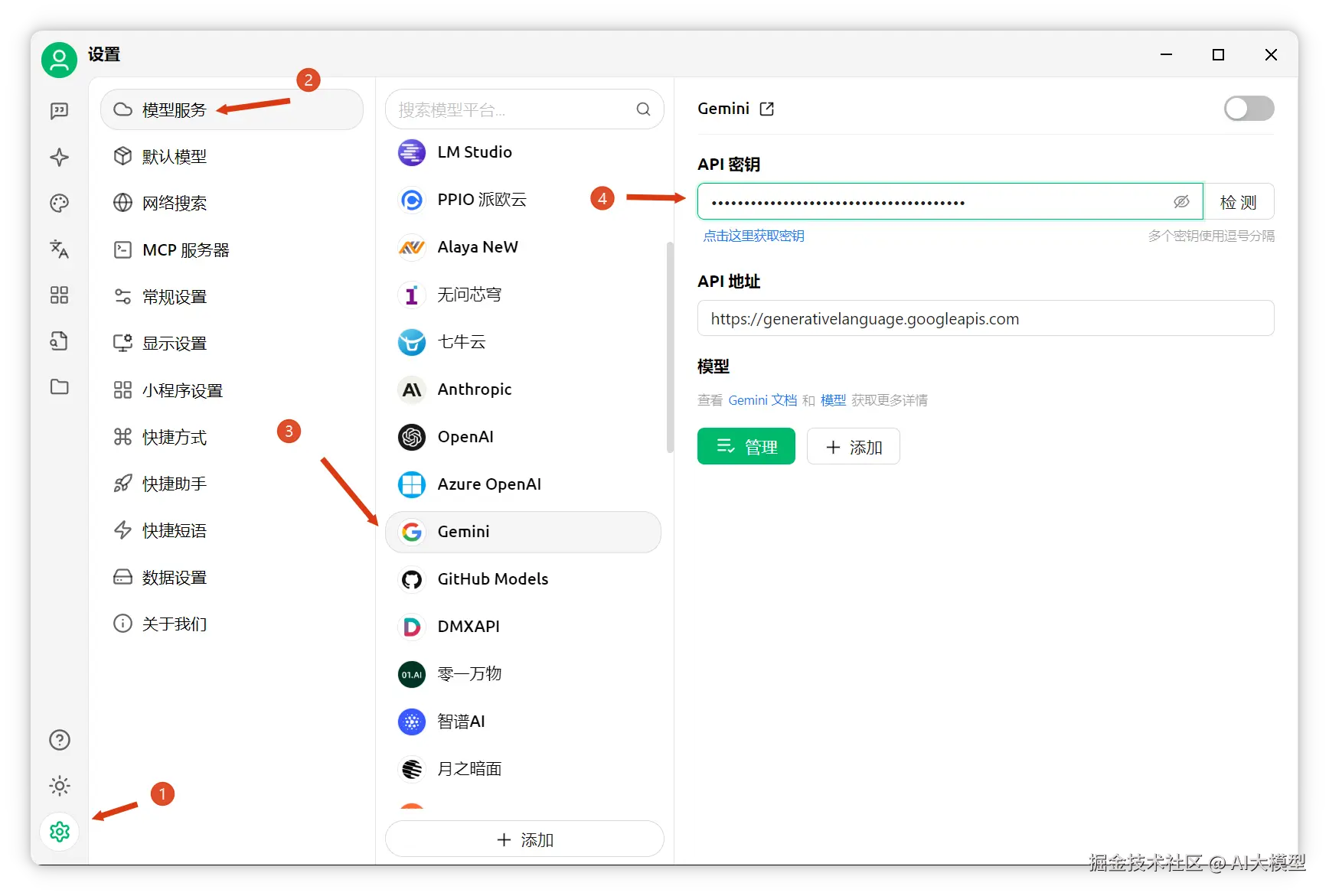Viewport: 1329px width, 896px height.
Task: Click 添加 provider button below provider list
Action: 524,839
